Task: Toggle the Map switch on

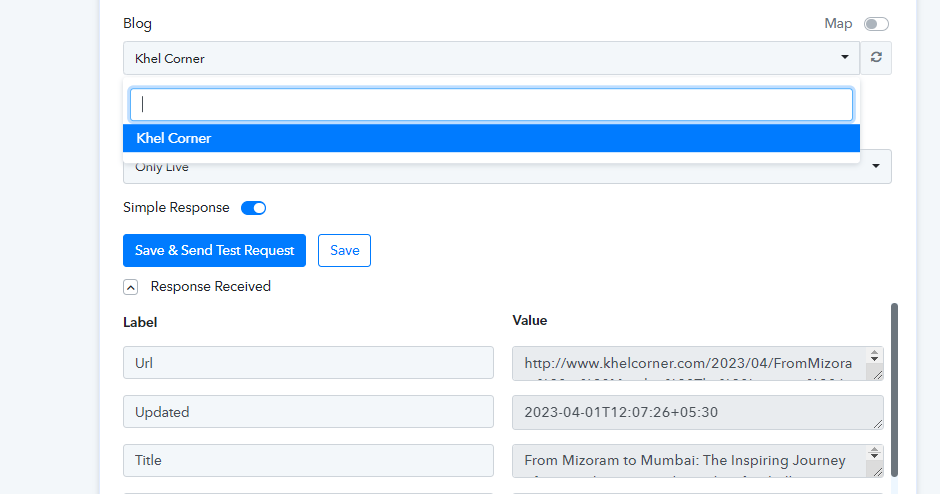Action: (x=876, y=24)
